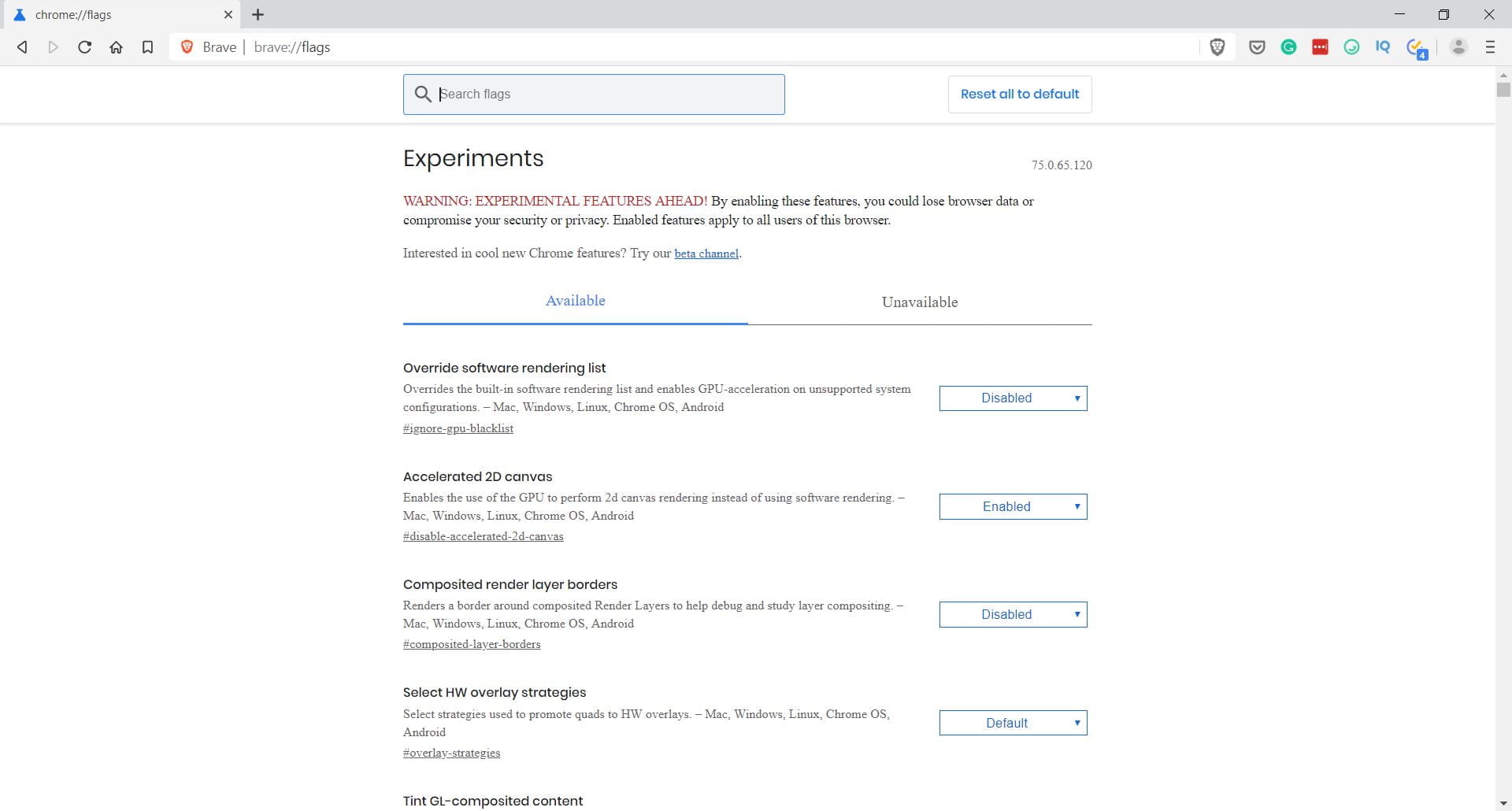
Task: Go forward with the forward arrow
Action: coord(54,47)
